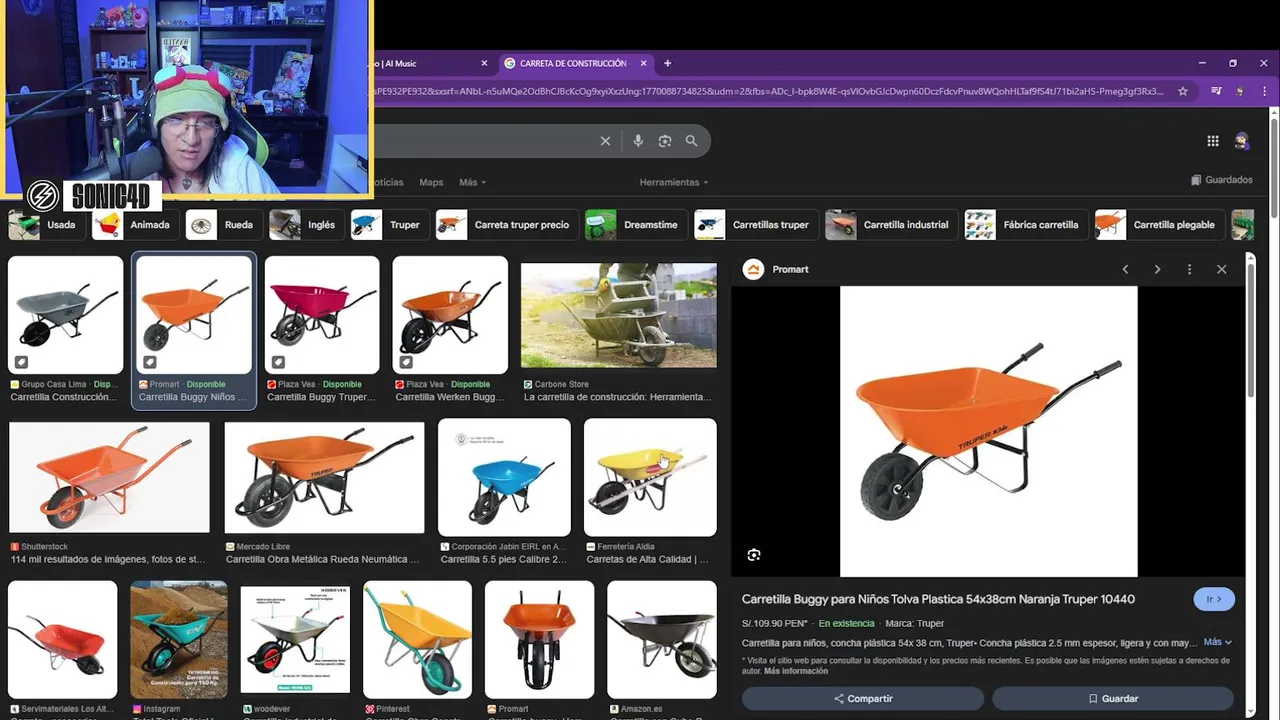
Task: Close the CARRETA DE CONSTRUCCIÓN tab
Action: coord(644,63)
